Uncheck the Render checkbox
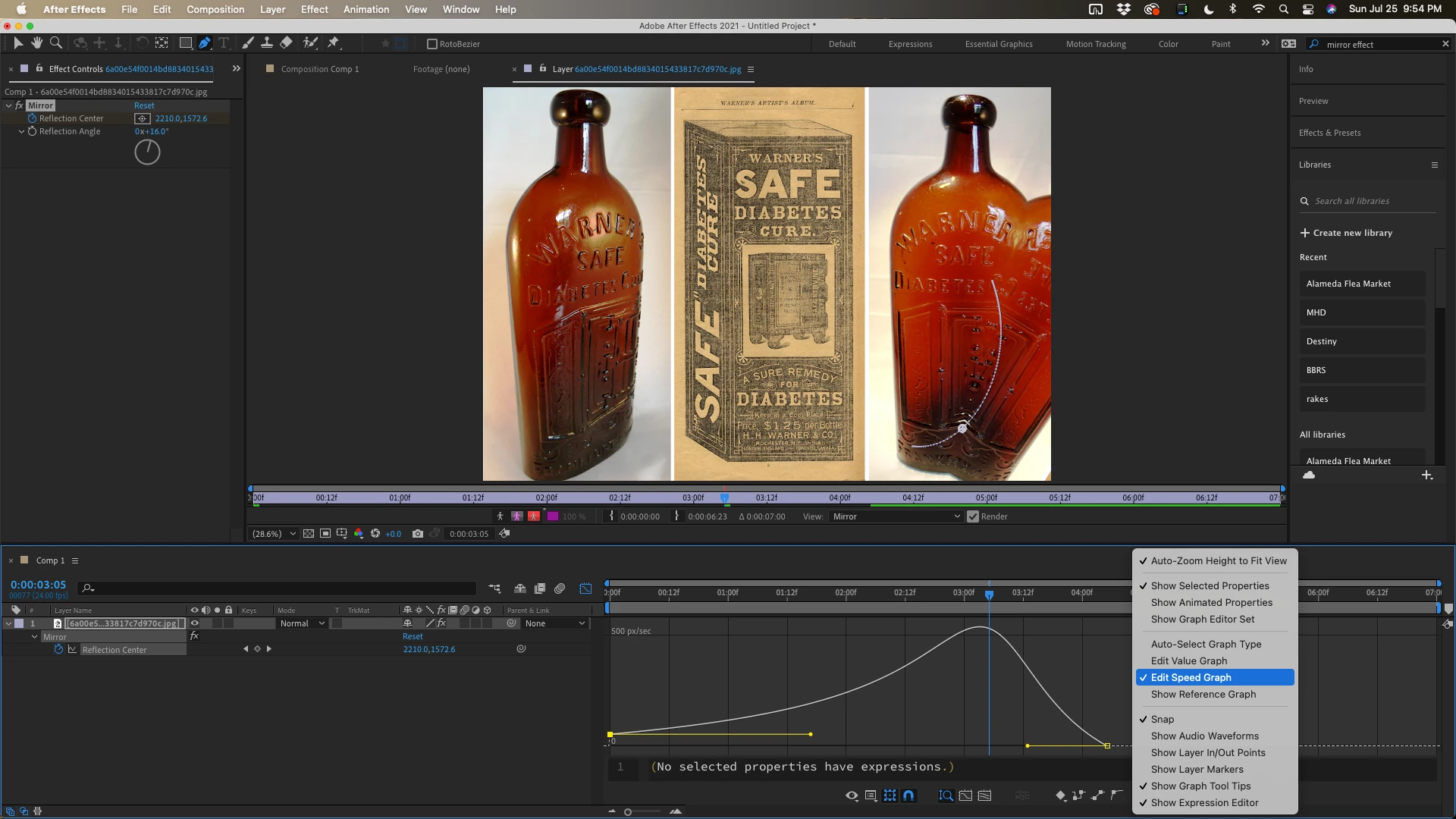 [973, 516]
